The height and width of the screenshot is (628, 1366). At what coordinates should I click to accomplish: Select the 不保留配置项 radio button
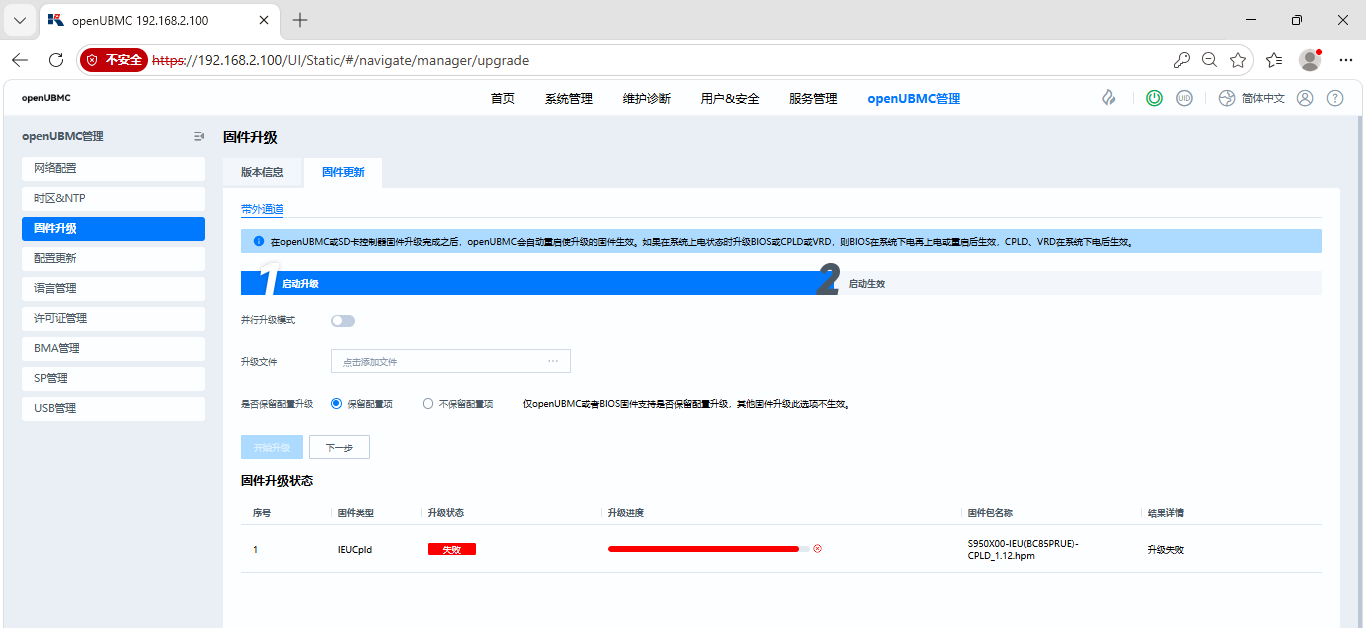[x=428, y=404]
